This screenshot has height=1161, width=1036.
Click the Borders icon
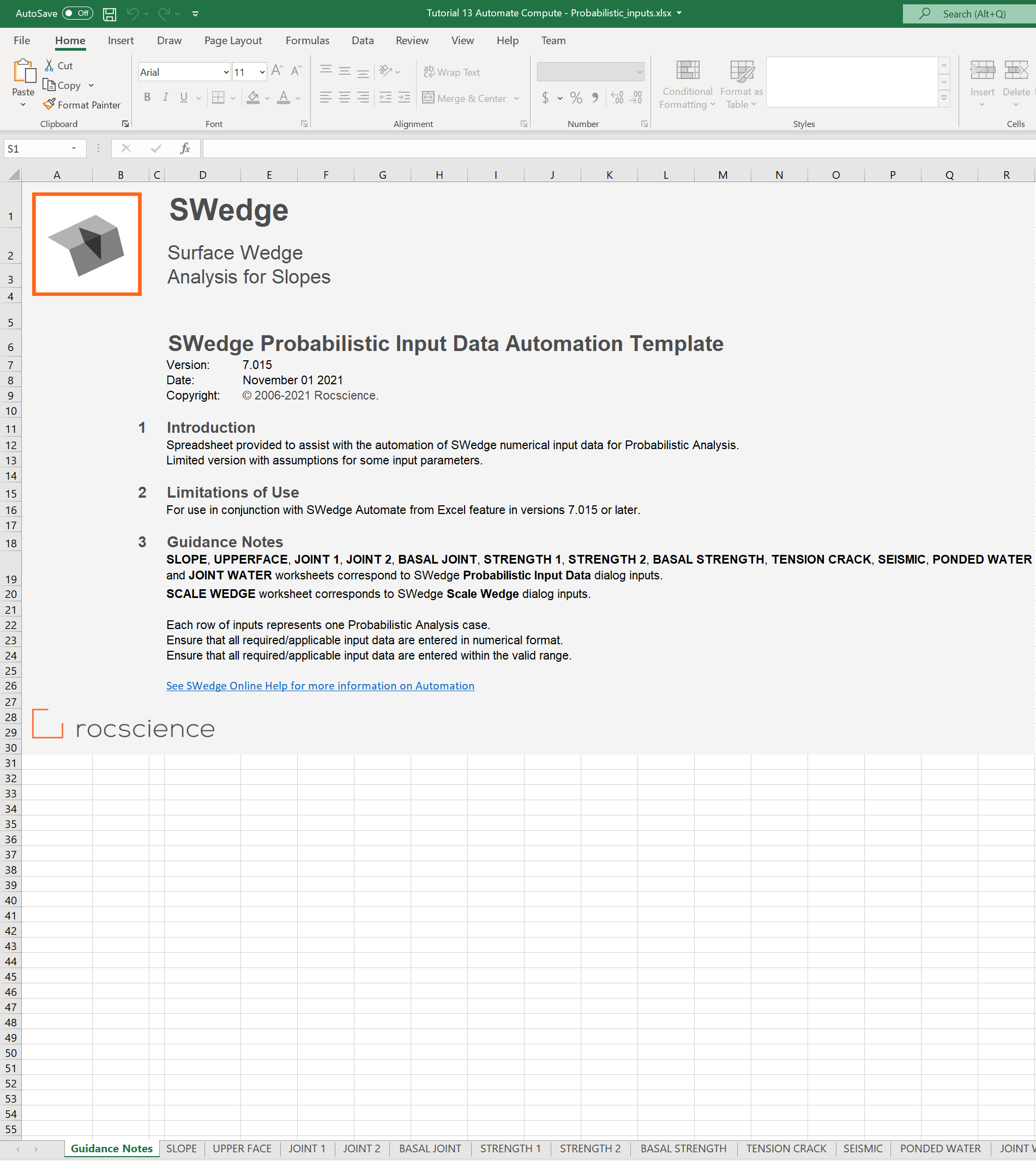tap(218, 98)
